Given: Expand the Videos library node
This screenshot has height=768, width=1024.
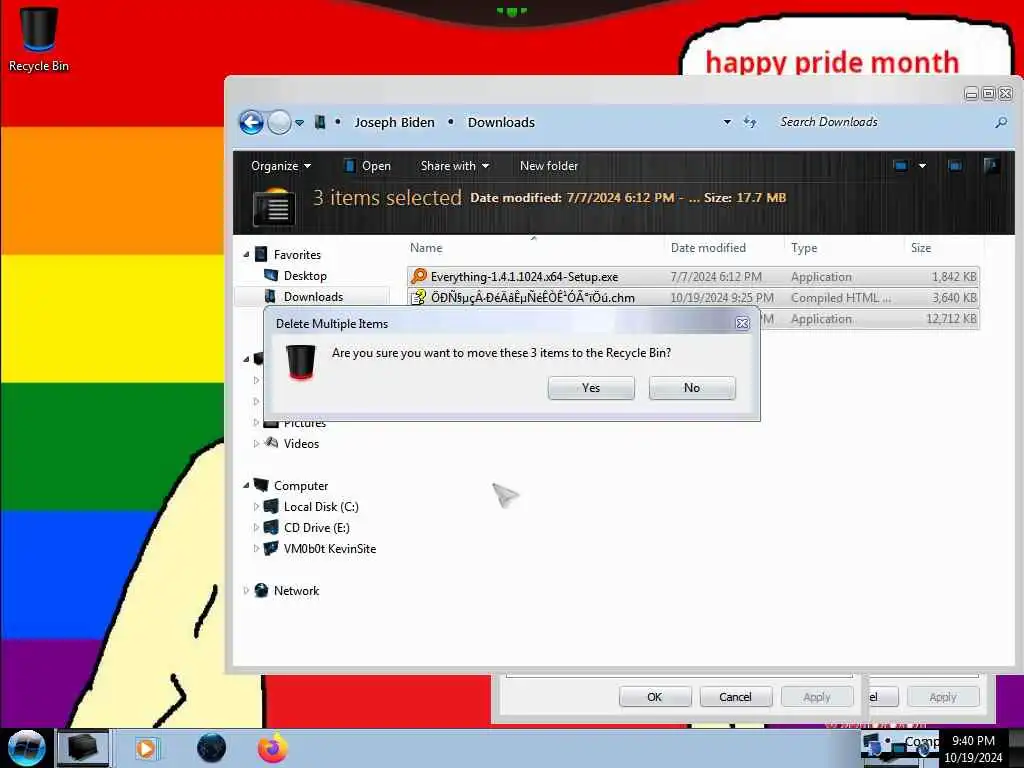Looking at the screenshot, I should [256, 443].
